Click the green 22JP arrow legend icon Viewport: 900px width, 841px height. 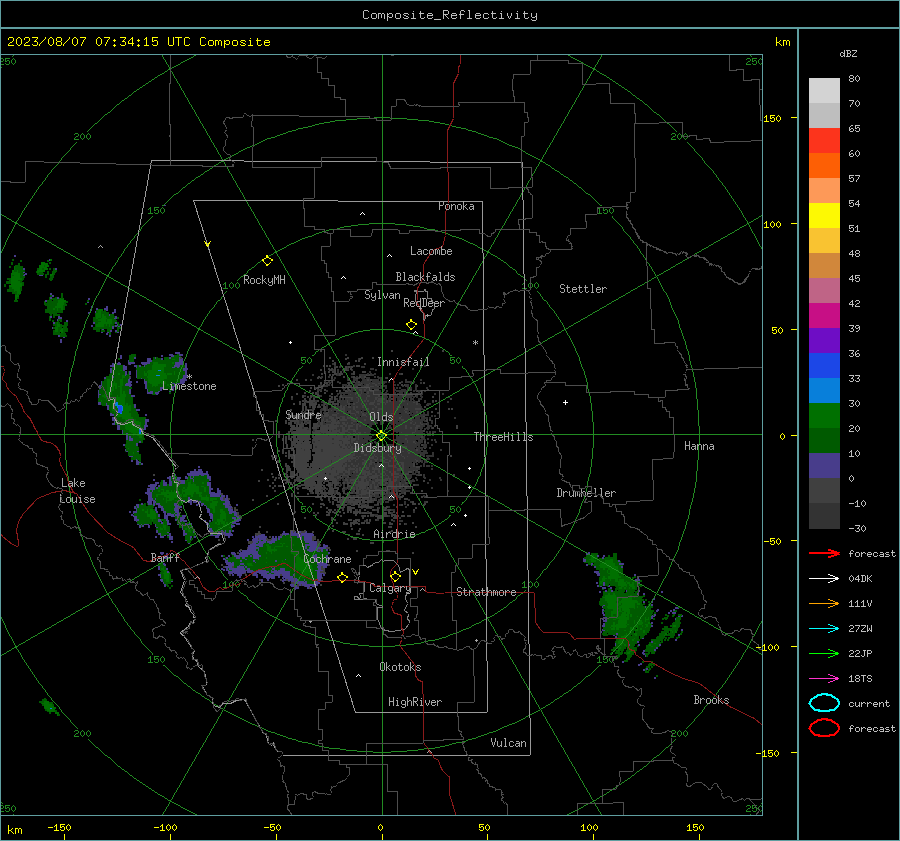click(x=824, y=653)
